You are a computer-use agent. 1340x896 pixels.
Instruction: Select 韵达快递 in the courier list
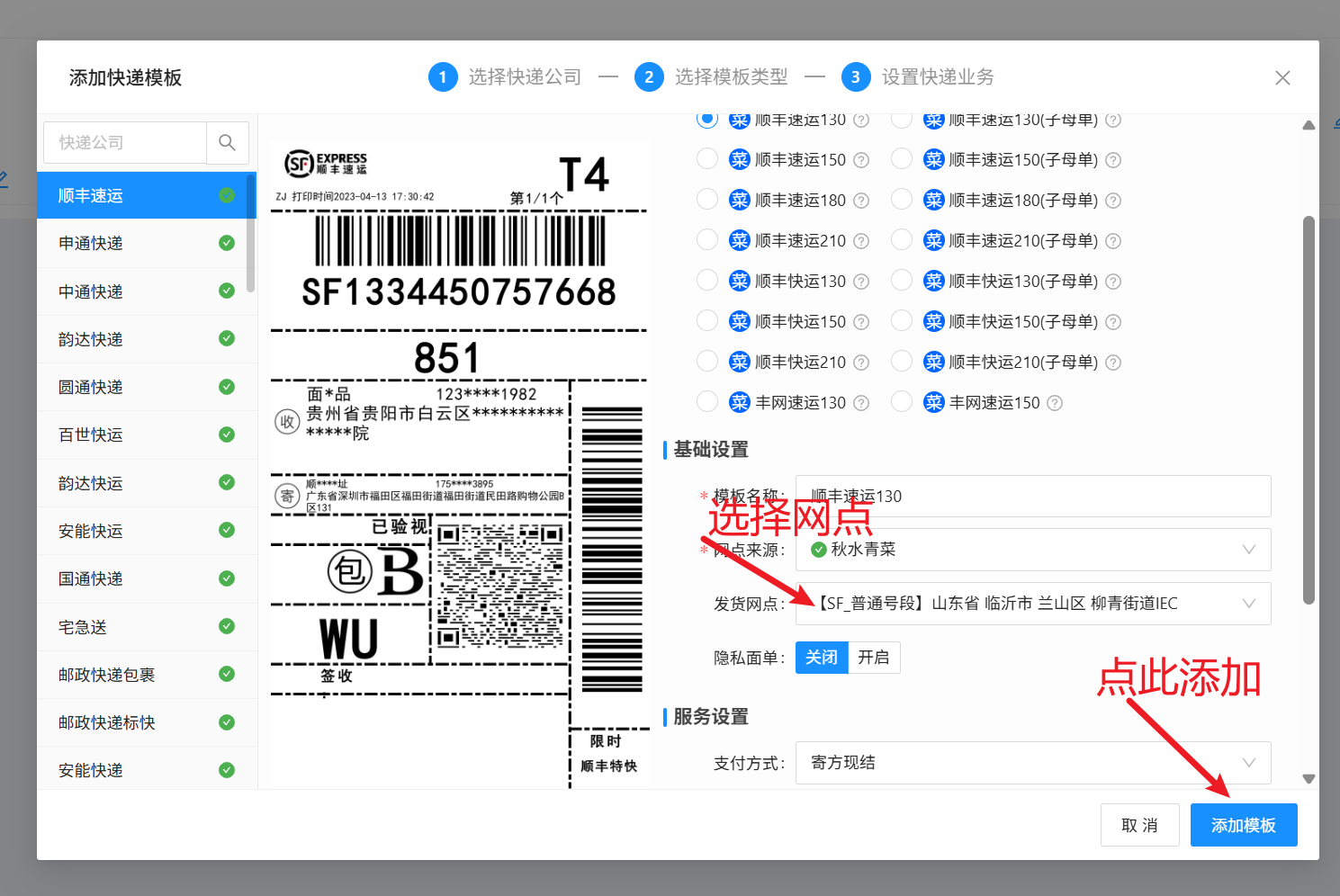tap(147, 339)
